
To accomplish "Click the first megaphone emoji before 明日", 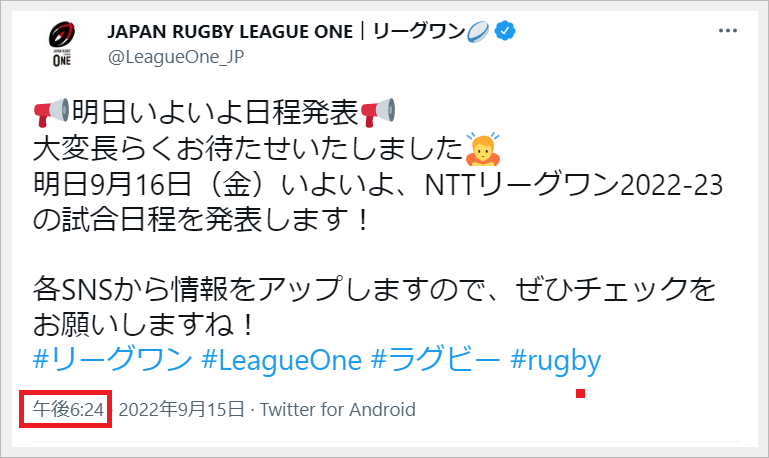I will click(51, 111).
